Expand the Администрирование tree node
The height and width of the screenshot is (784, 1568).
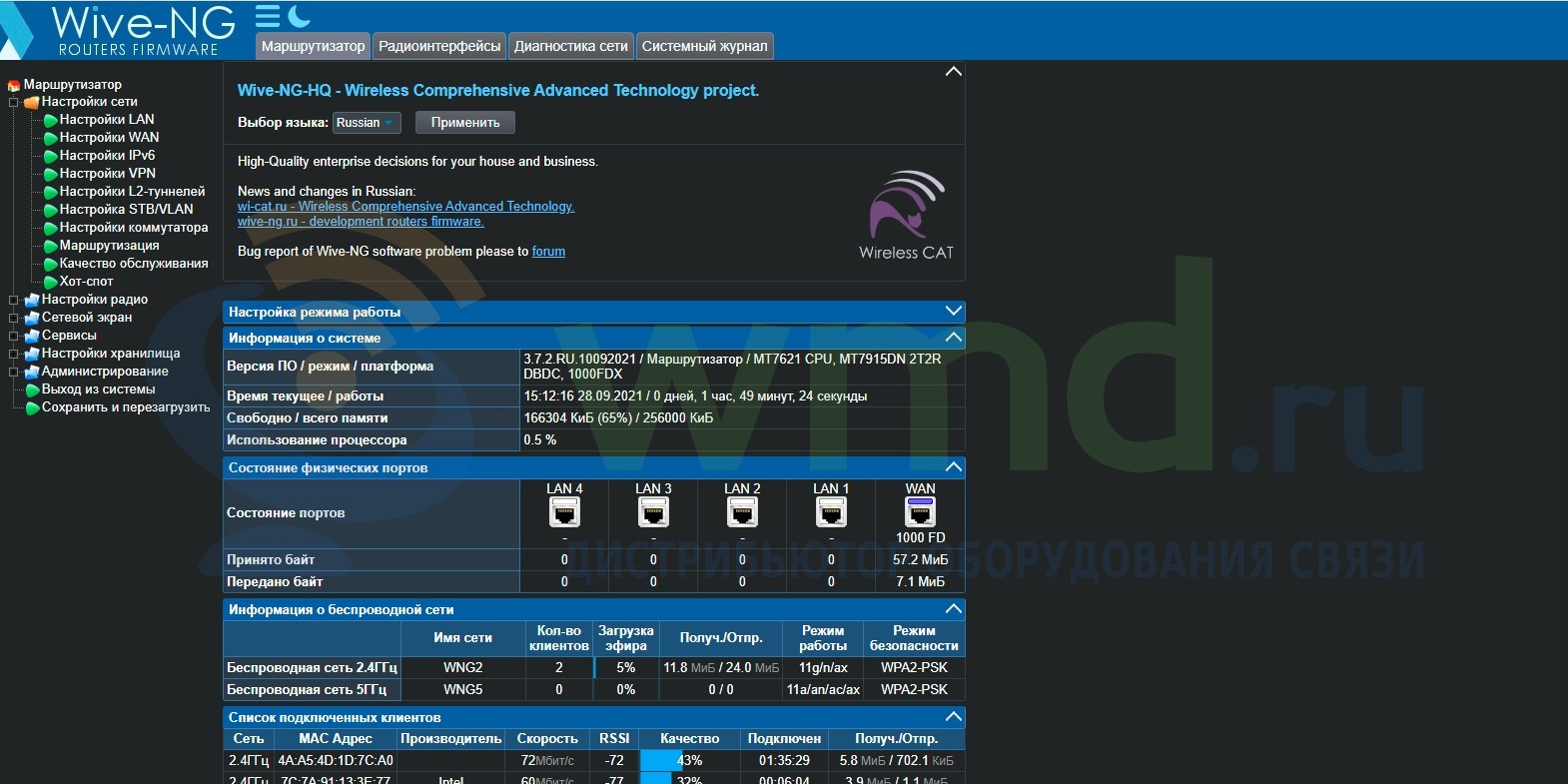[14, 372]
